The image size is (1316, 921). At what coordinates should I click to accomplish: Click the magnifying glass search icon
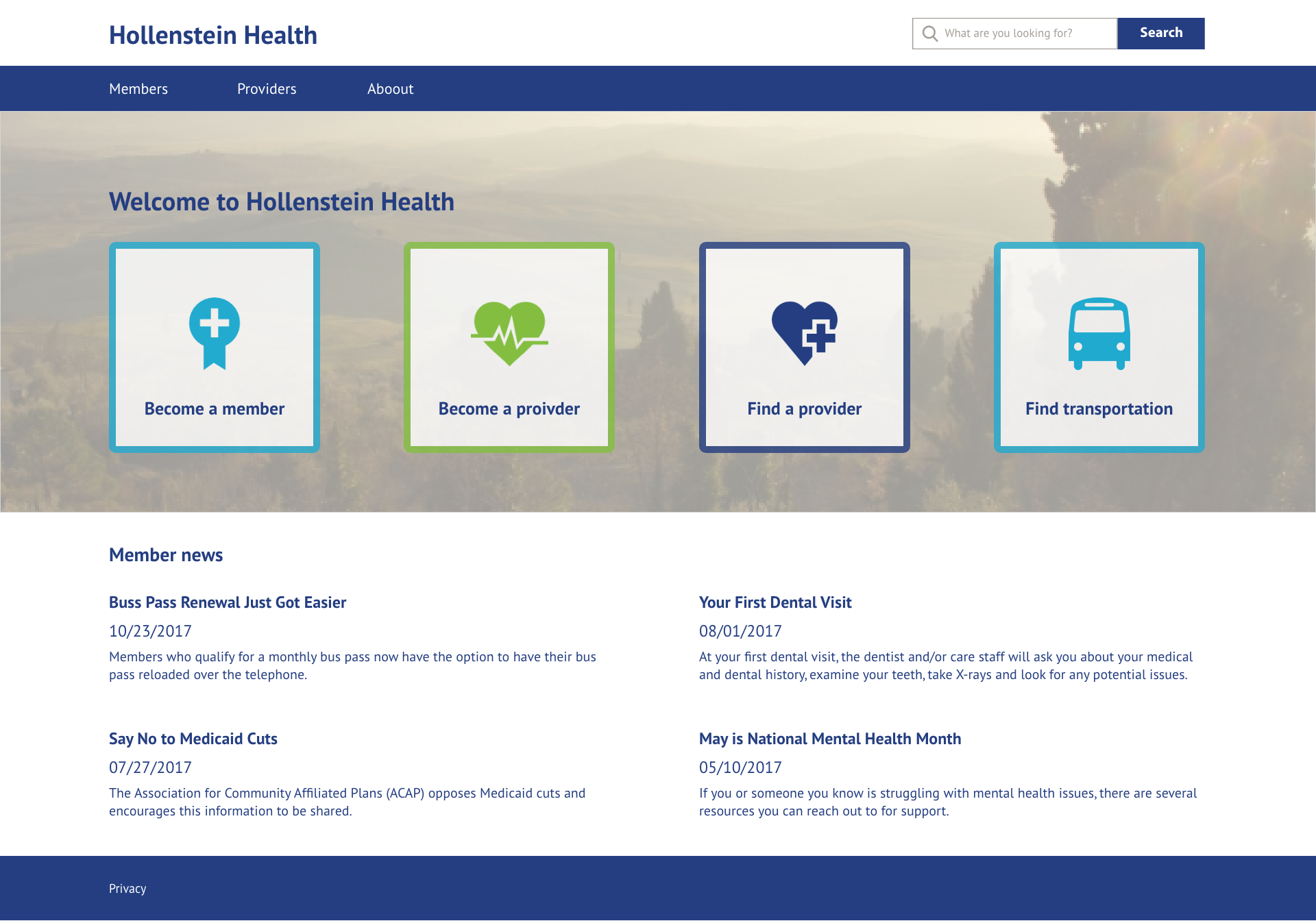(929, 34)
